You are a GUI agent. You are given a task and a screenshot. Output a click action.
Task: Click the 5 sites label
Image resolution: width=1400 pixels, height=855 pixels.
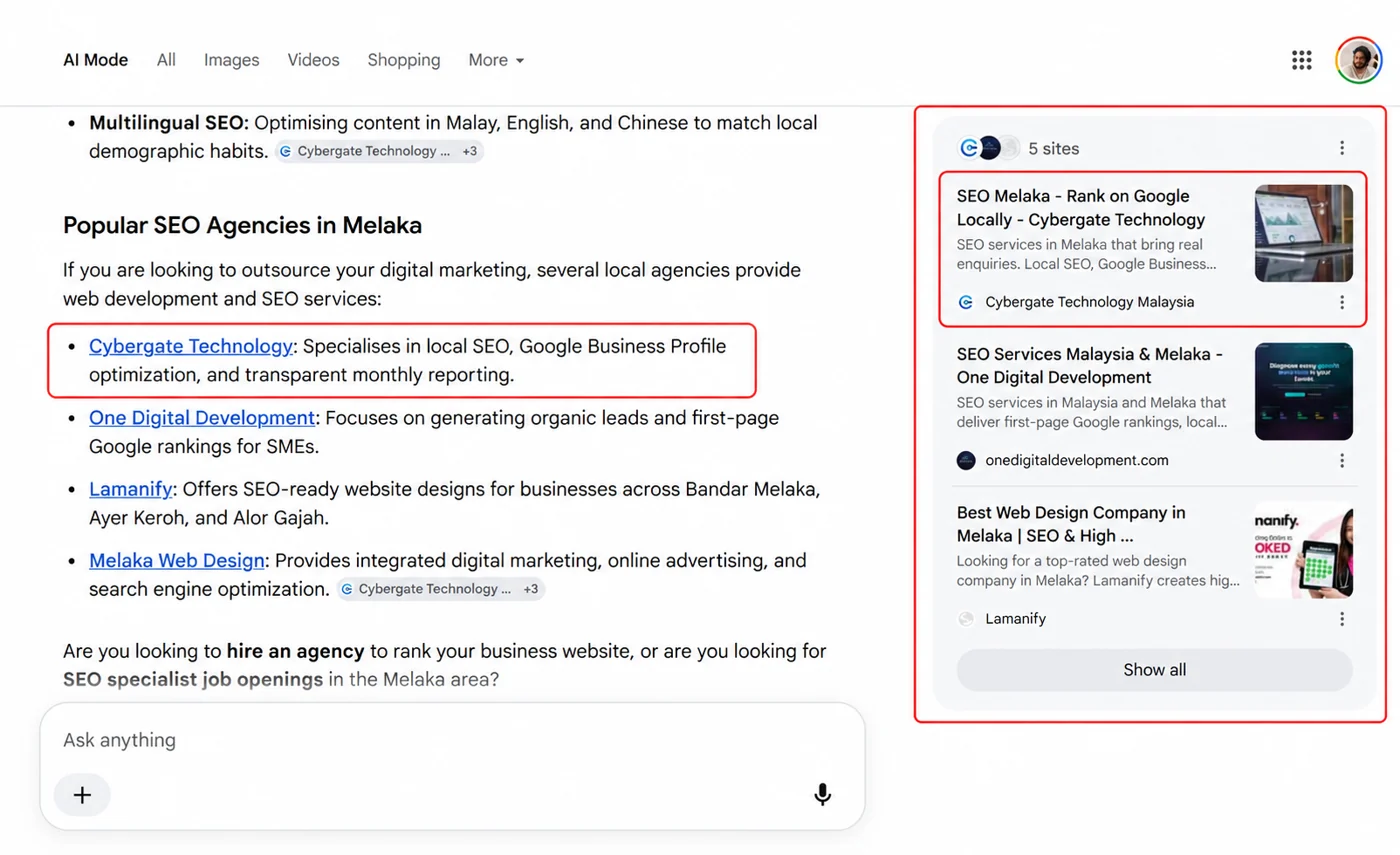pyautogui.click(x=1054, y=148)
